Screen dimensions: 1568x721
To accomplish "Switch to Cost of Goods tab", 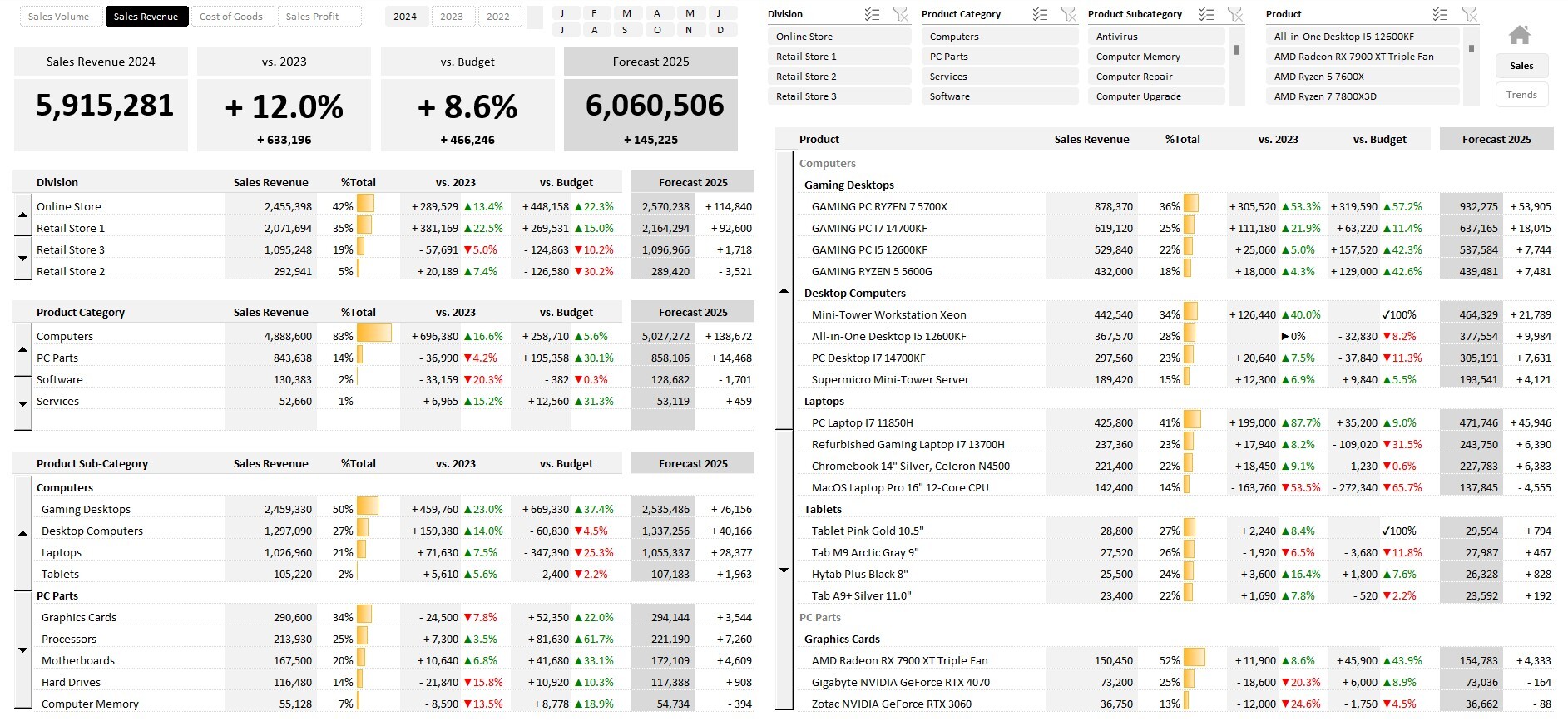I will tap(231, 17).
